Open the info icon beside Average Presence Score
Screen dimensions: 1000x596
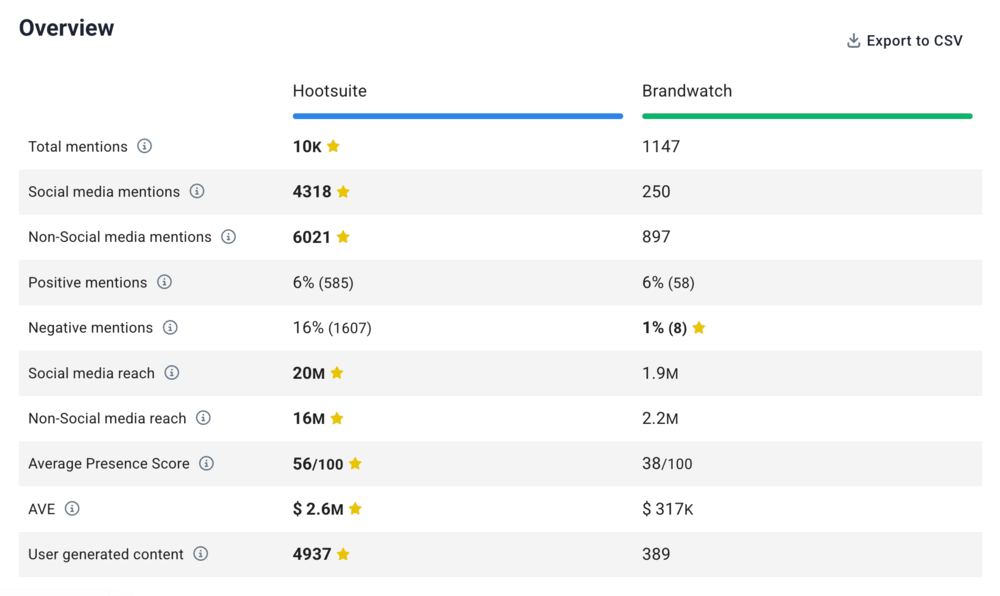(206, 464)
